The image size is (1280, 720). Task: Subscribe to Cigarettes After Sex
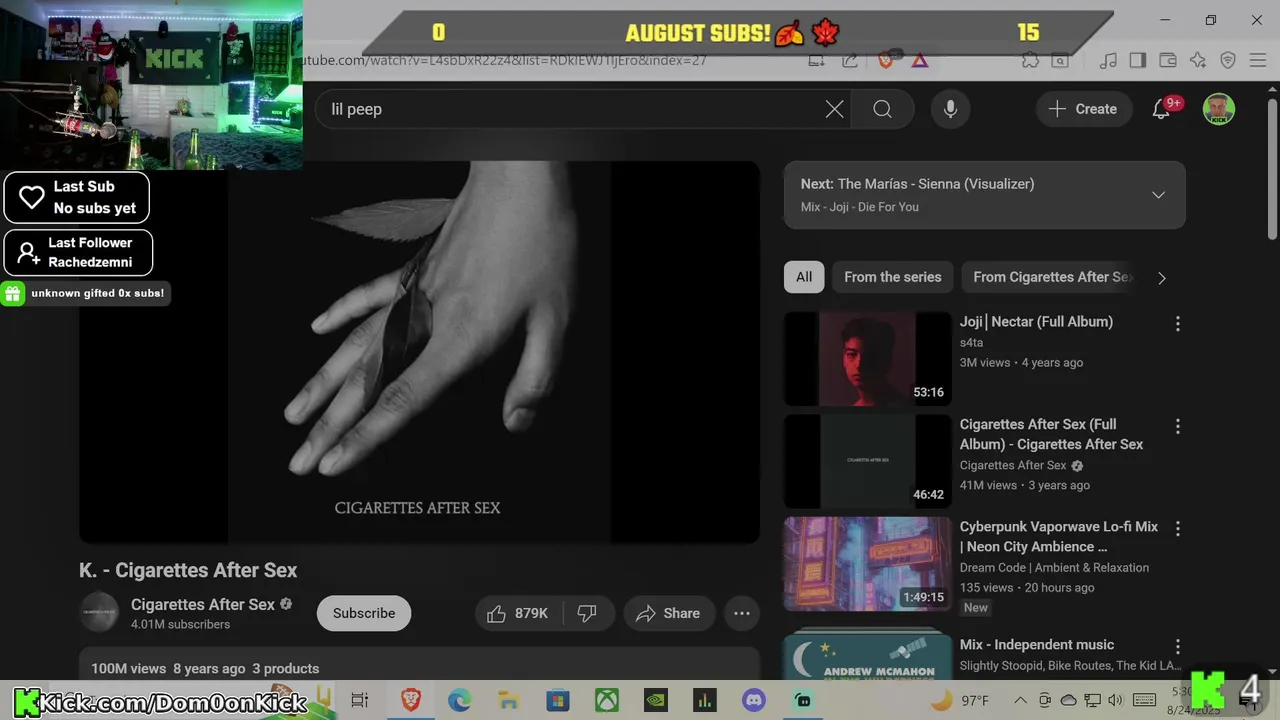[364, 613]
